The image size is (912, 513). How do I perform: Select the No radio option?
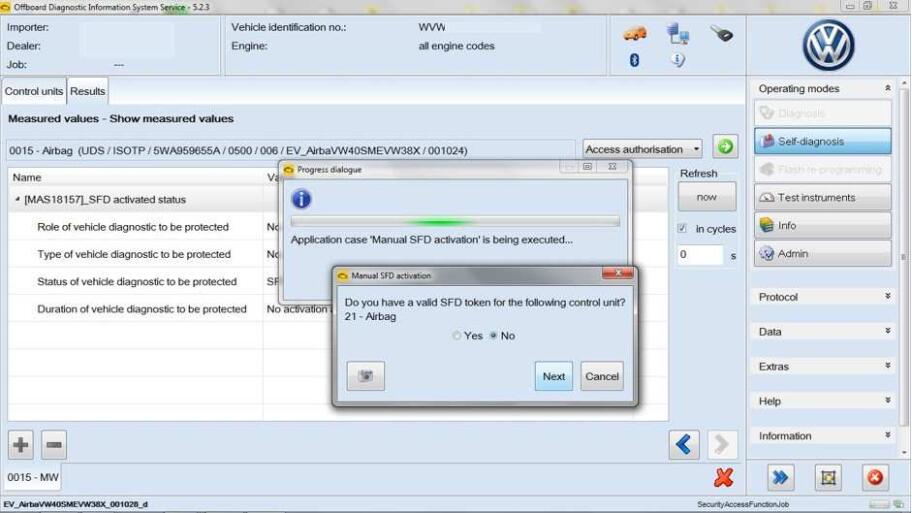[493, 336]
